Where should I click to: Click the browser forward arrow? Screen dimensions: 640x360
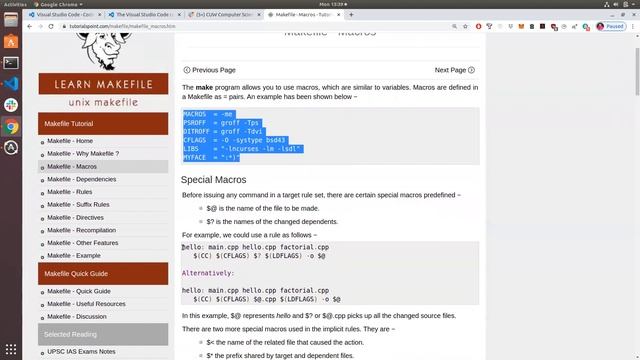tap(40, 26)
